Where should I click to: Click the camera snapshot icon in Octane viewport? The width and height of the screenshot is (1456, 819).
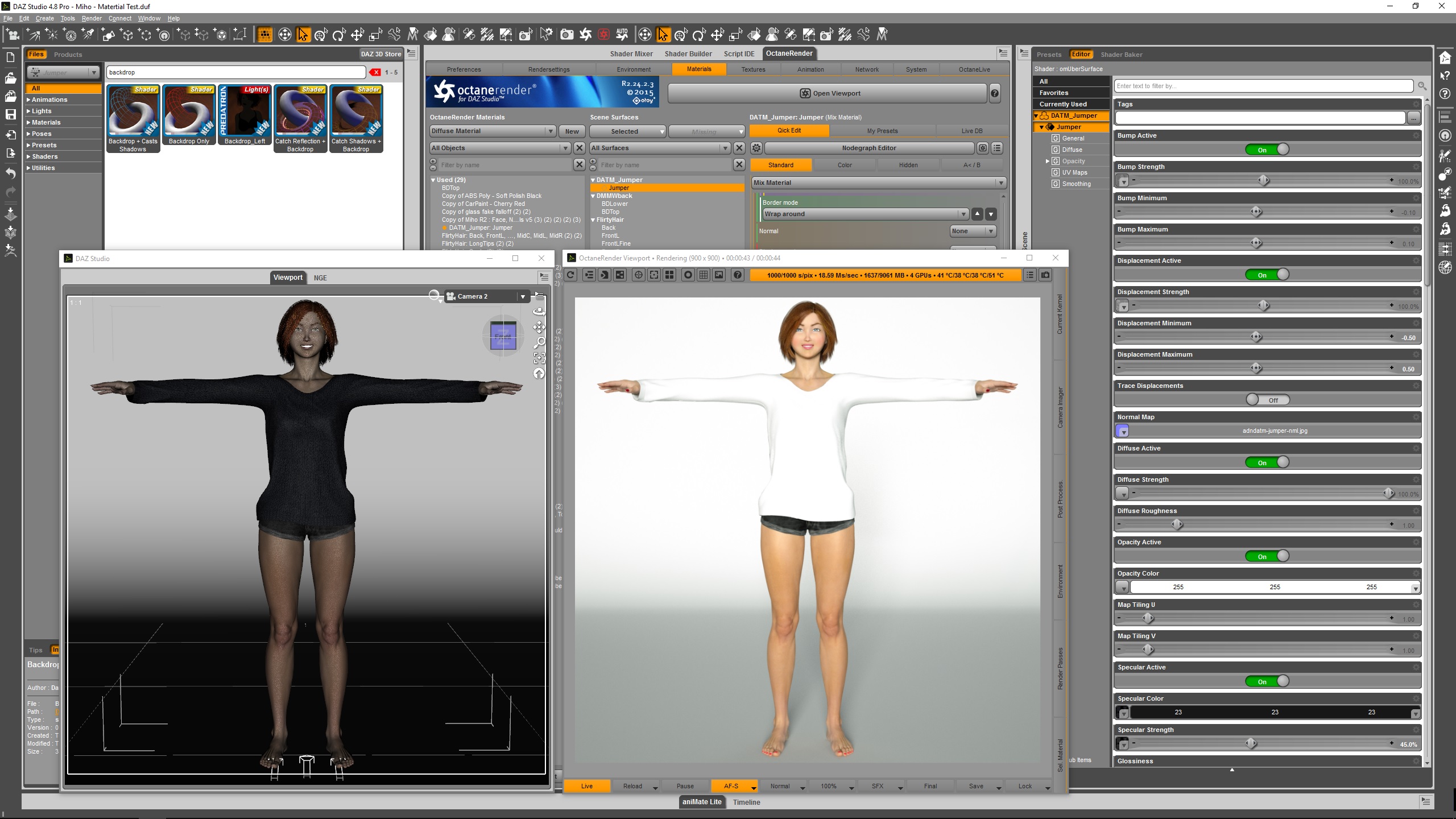(x=1045, y=275)
